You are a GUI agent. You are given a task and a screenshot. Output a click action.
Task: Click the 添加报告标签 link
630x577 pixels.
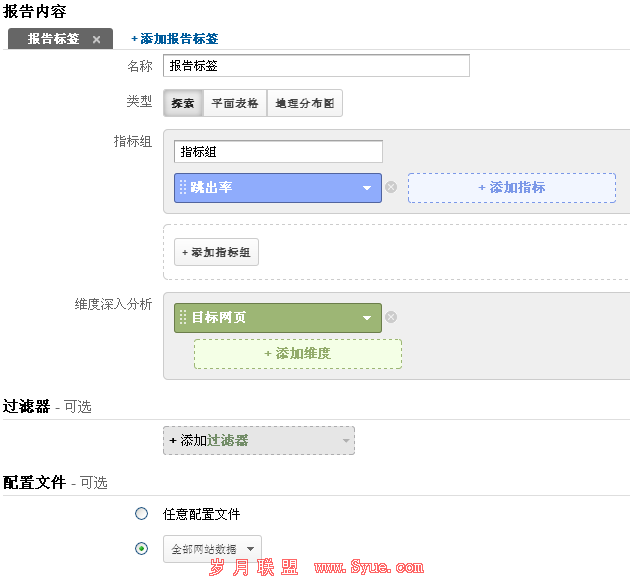pyautogui.click(x=175, y=39)
